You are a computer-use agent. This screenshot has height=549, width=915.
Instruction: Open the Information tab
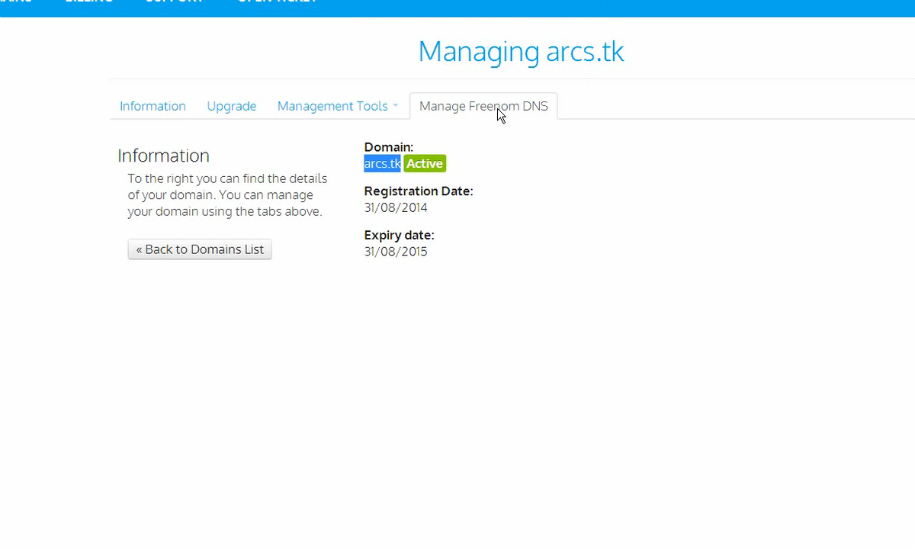pos(152,106)
